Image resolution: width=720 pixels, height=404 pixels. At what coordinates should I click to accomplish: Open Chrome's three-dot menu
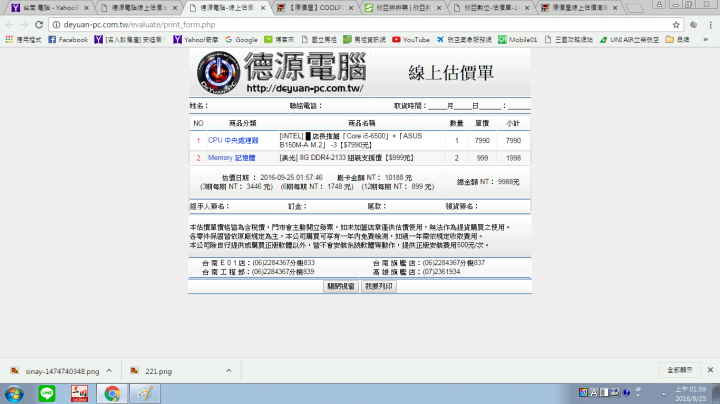point(710,25)
